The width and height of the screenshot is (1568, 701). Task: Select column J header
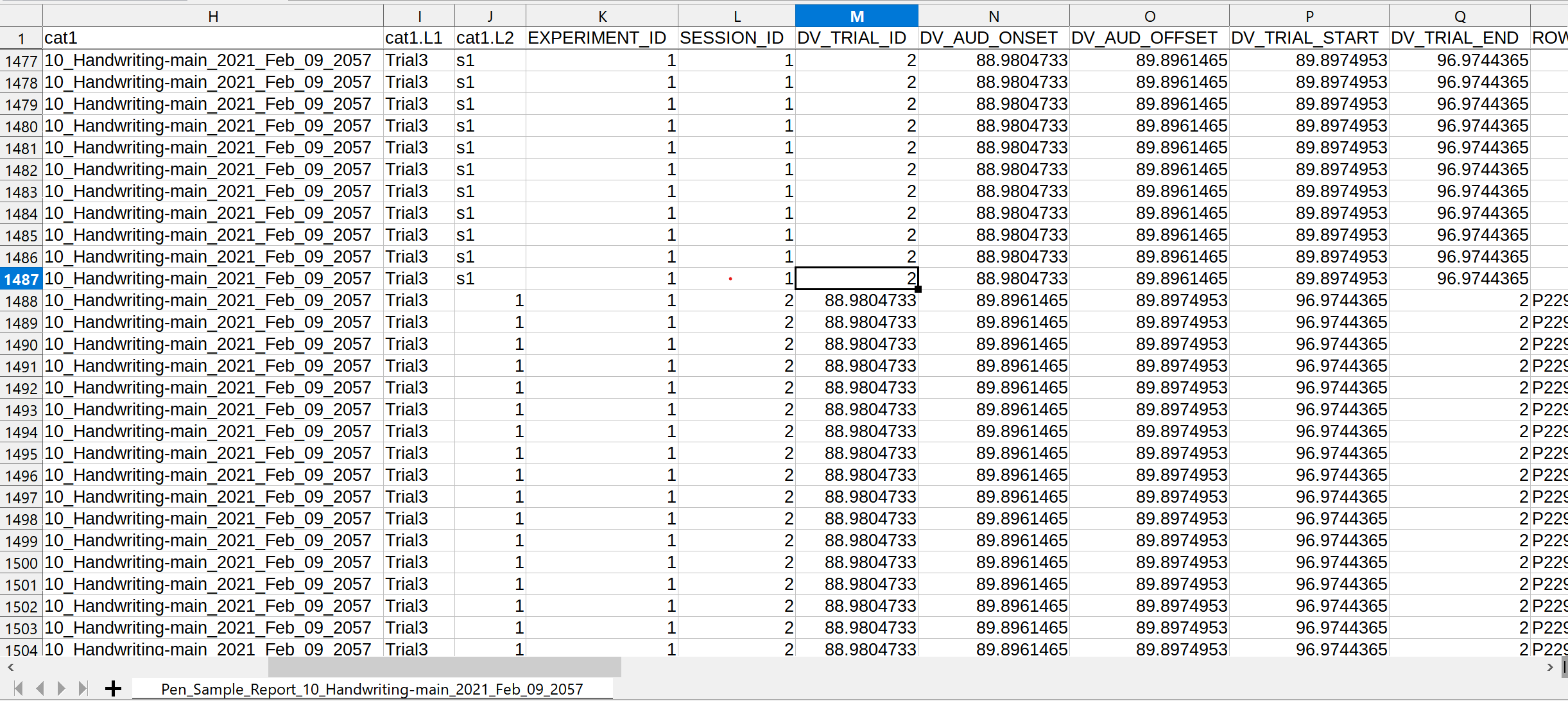pos(490,16)
